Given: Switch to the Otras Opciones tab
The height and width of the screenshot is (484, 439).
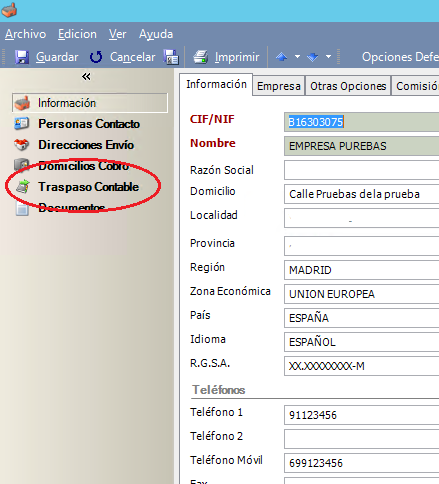Looking at the screenshot, I should coord(348,86).
